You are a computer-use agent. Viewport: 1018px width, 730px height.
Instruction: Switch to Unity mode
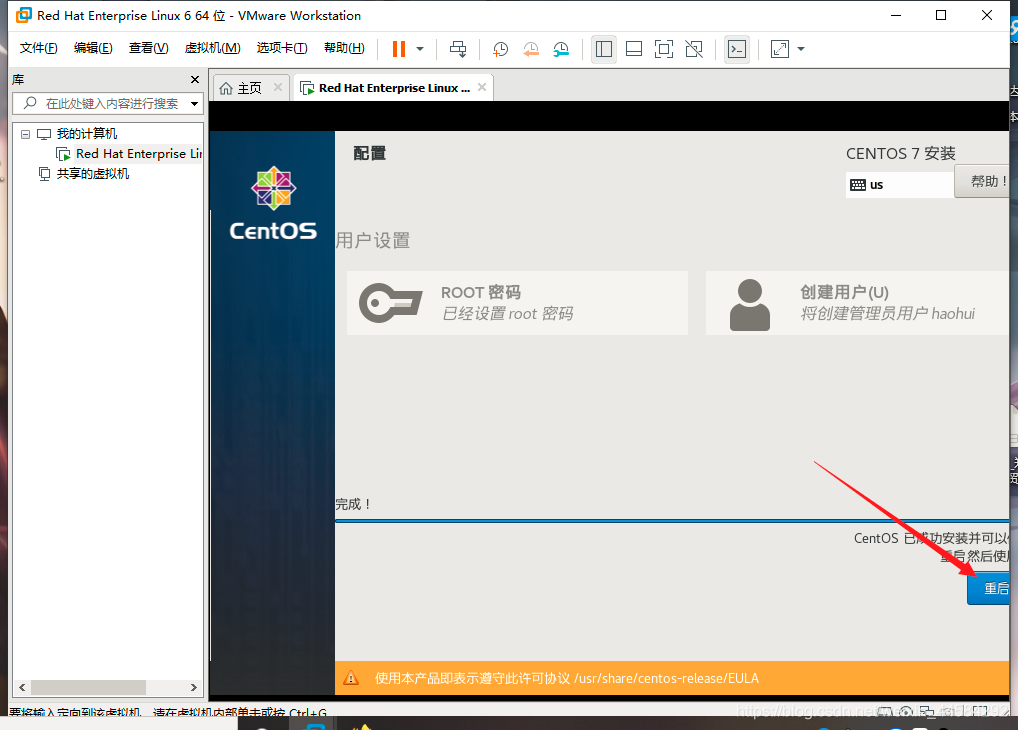point(694,49)
